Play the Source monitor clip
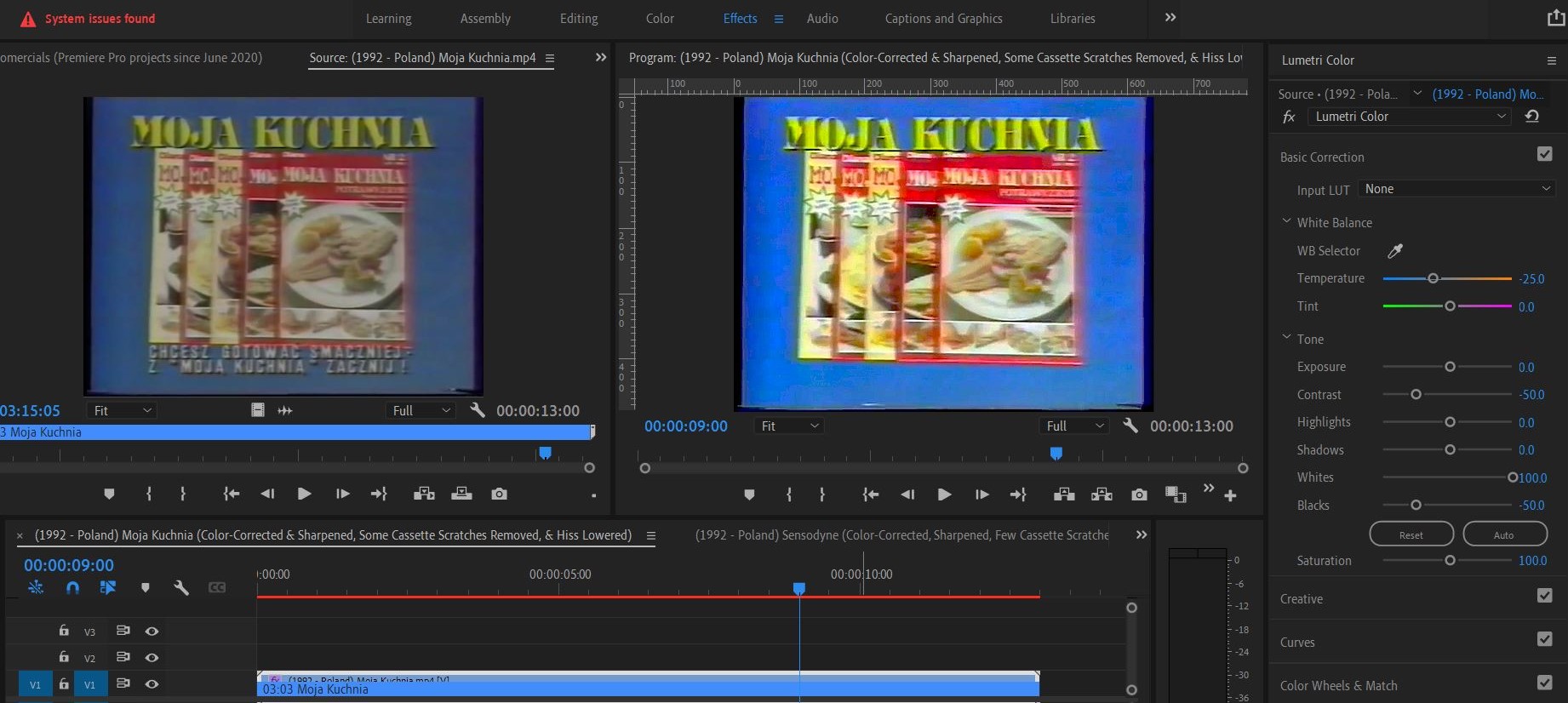Viewport: 1568px width, 703px height. coord(304,494)
